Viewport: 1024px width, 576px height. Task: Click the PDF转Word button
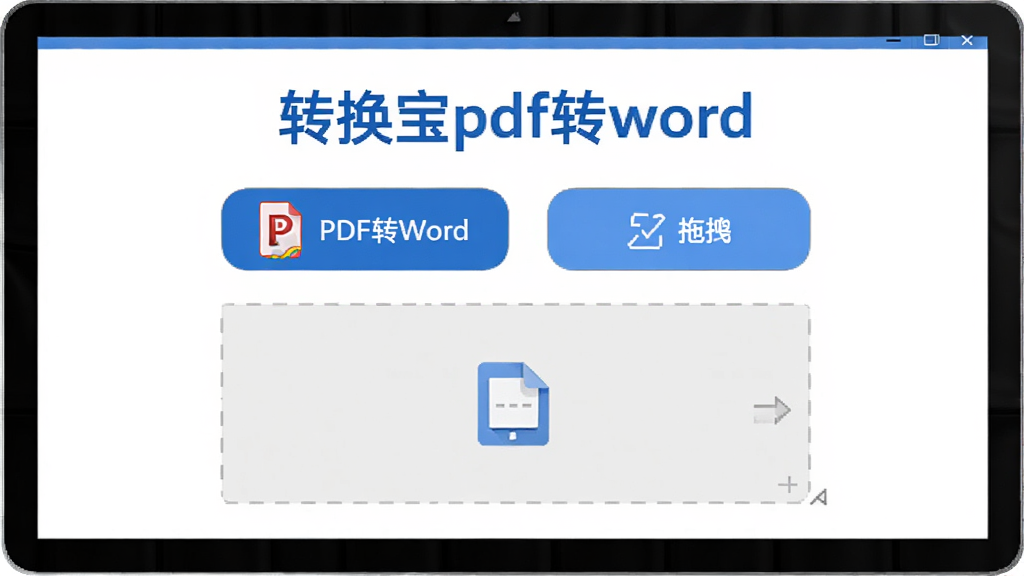coord(364,229)
